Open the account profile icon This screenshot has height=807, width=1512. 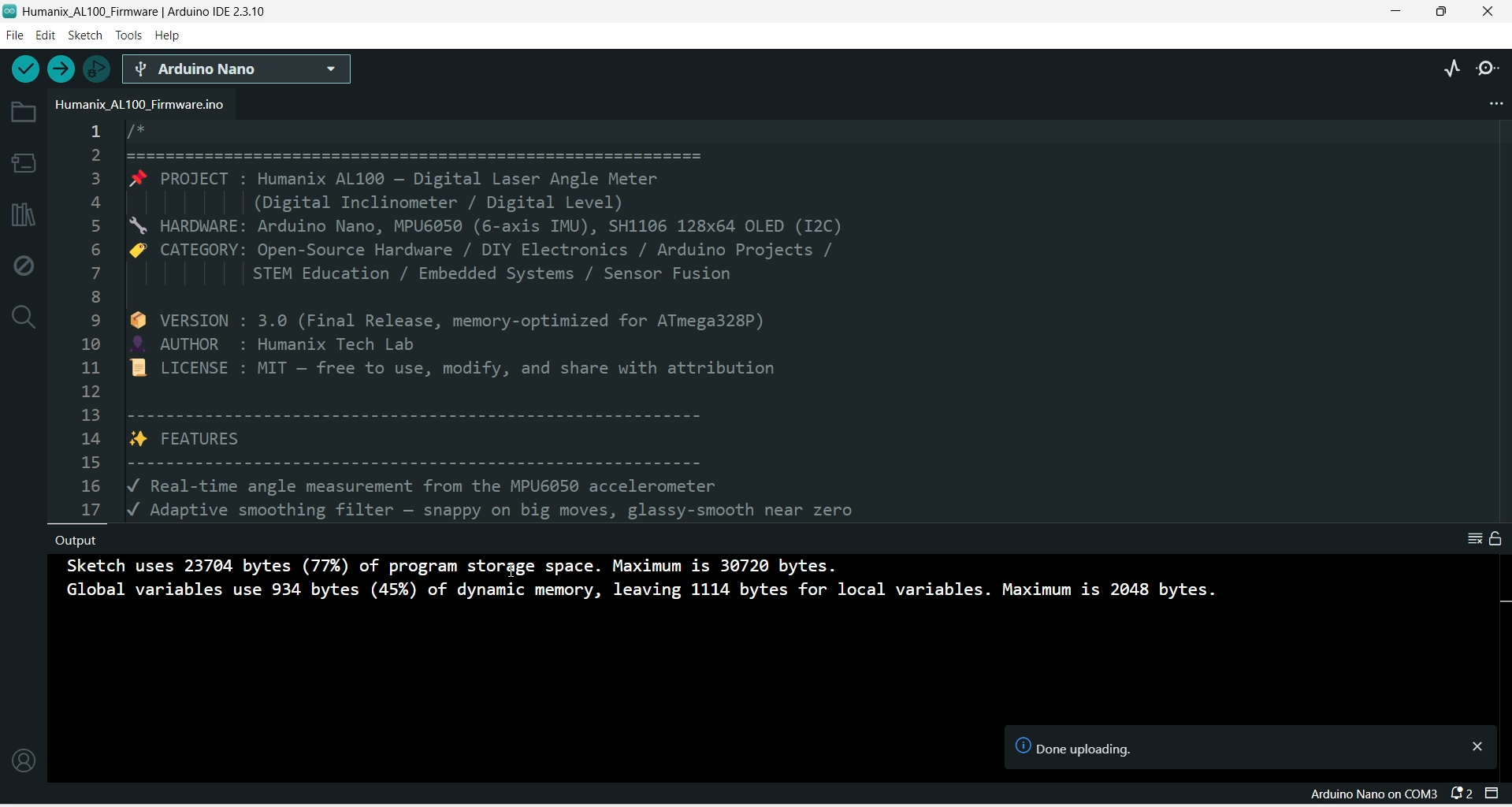pyautogui.click(x=24, y=762)
